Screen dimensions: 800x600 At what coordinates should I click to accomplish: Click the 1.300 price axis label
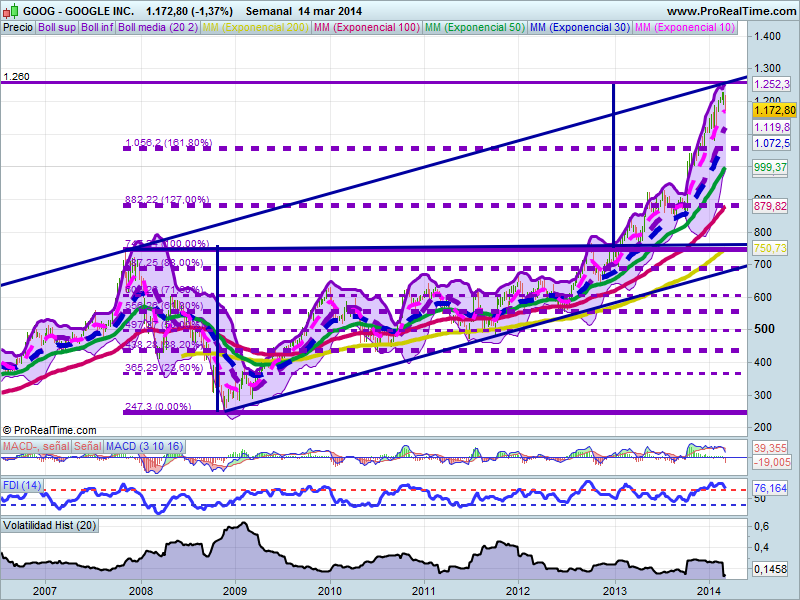[767, 68]
